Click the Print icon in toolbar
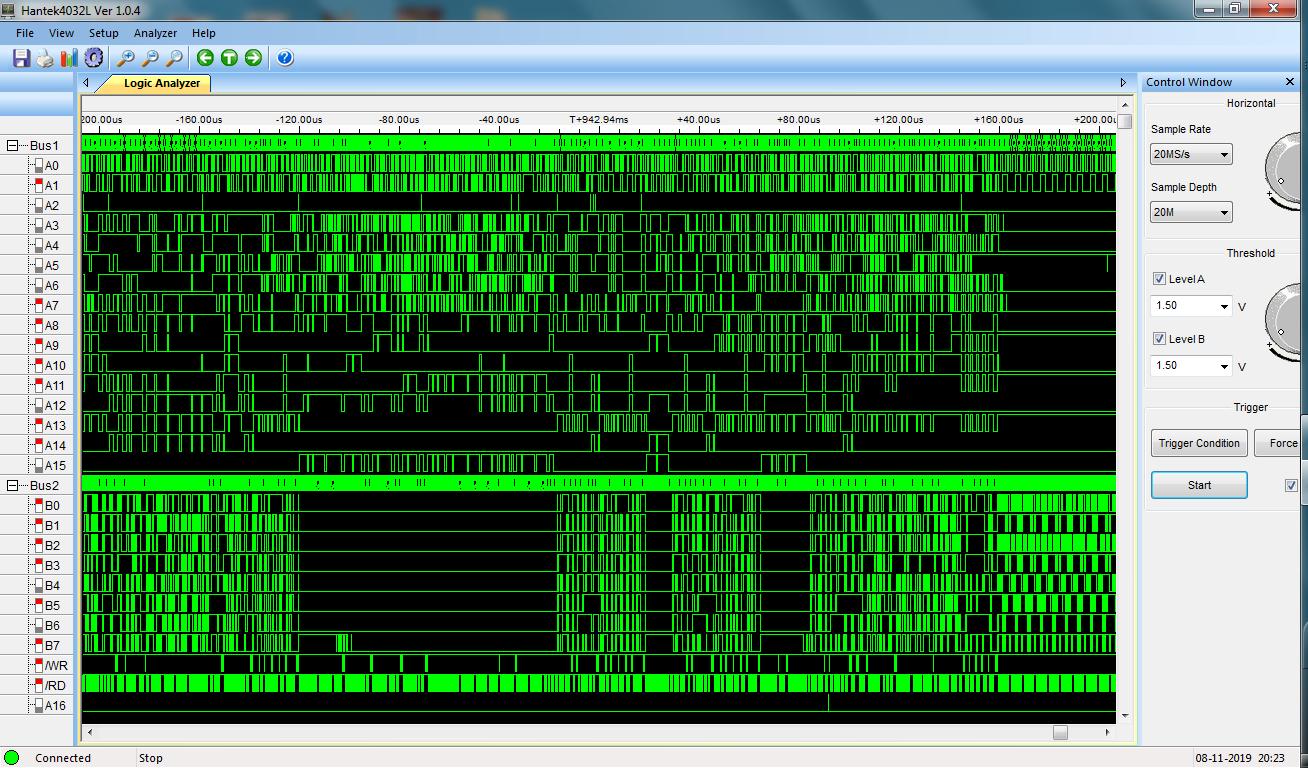The height and width of the screenshot is (768, 1308). point(45,58)
